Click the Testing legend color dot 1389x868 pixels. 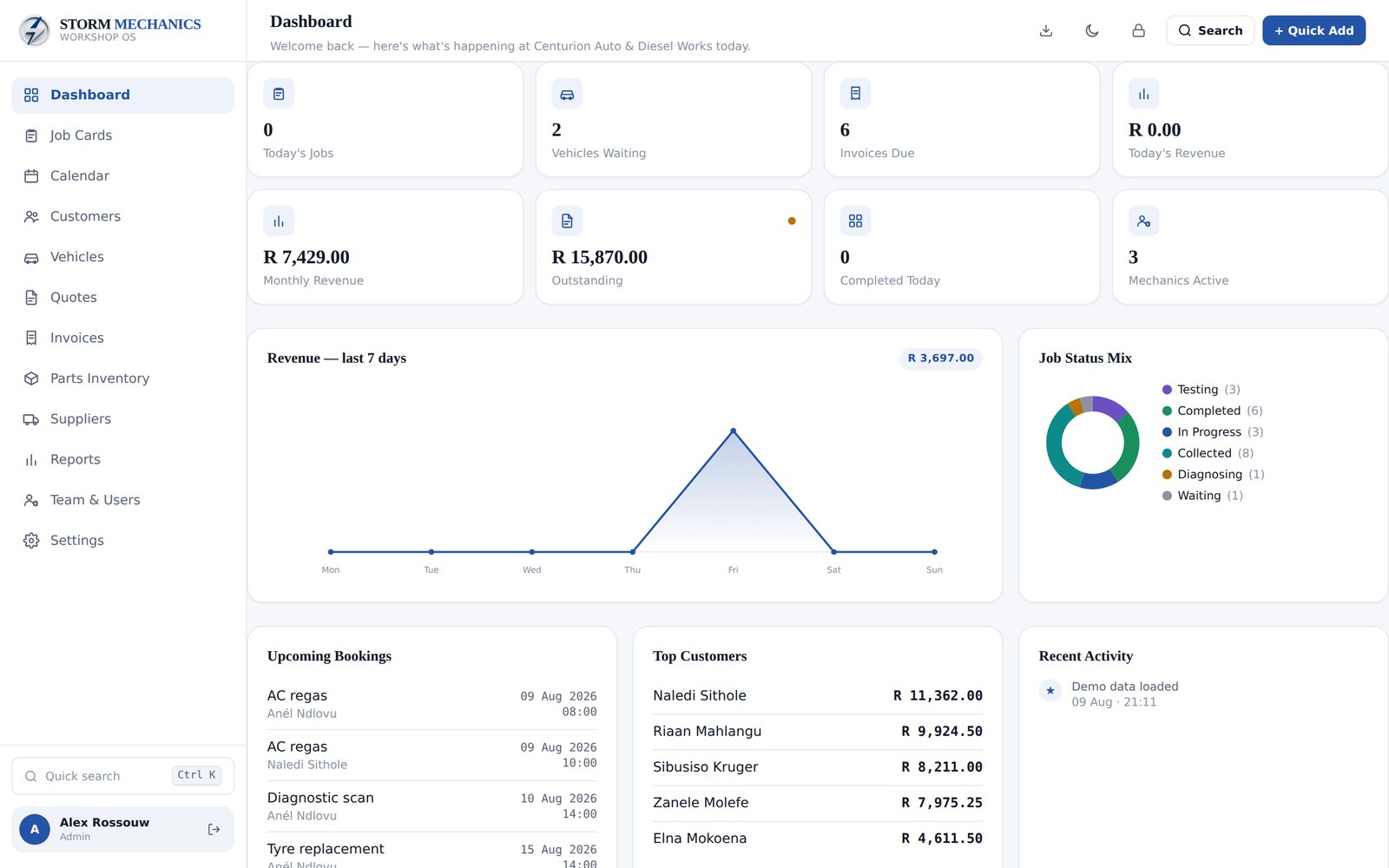click(x=1167, y=390)
